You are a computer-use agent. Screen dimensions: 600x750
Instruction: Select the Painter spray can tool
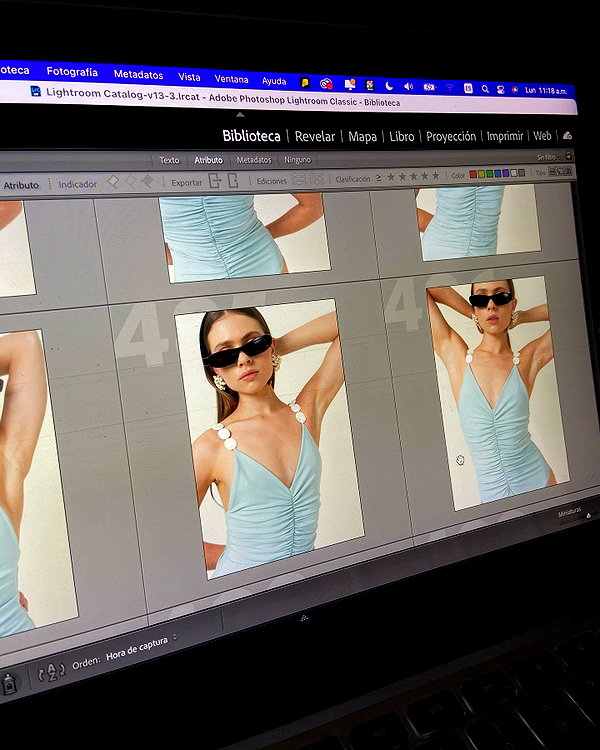point(9,684)
